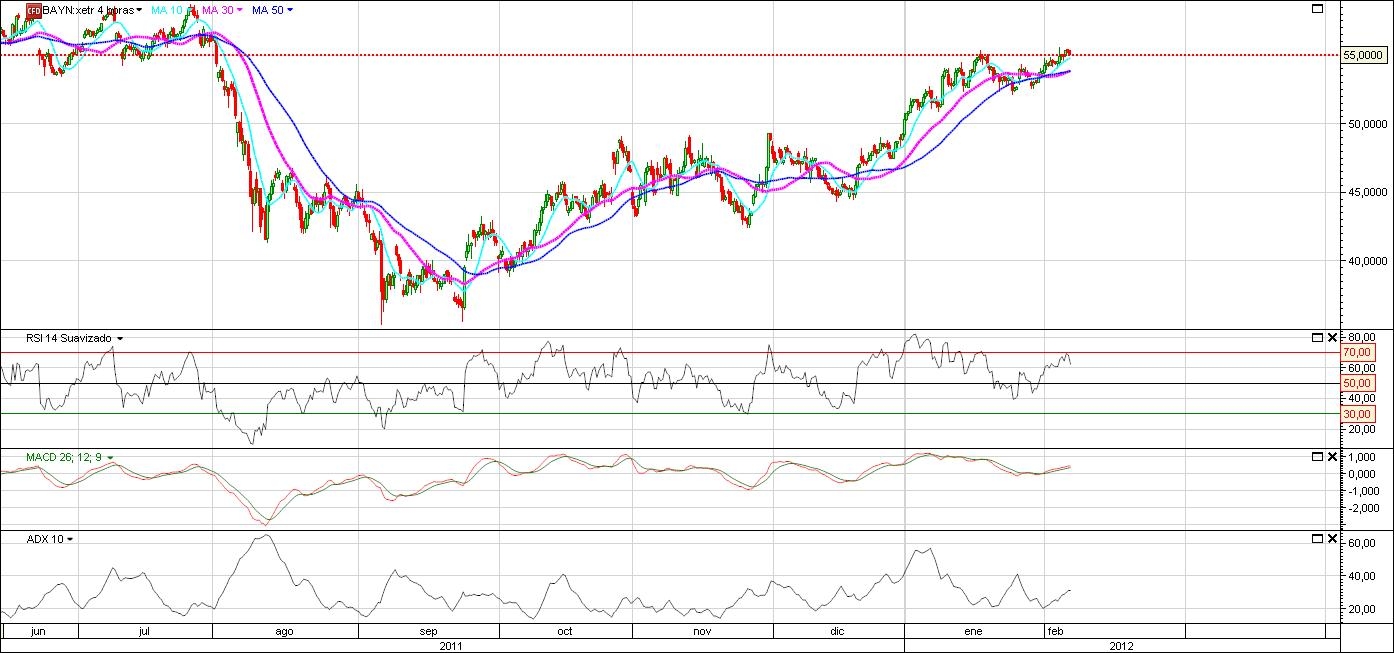Maximize the RSI 14 indicator panel
The width and height of the screenshot is (1394, 653).
tap(1317, 338)
